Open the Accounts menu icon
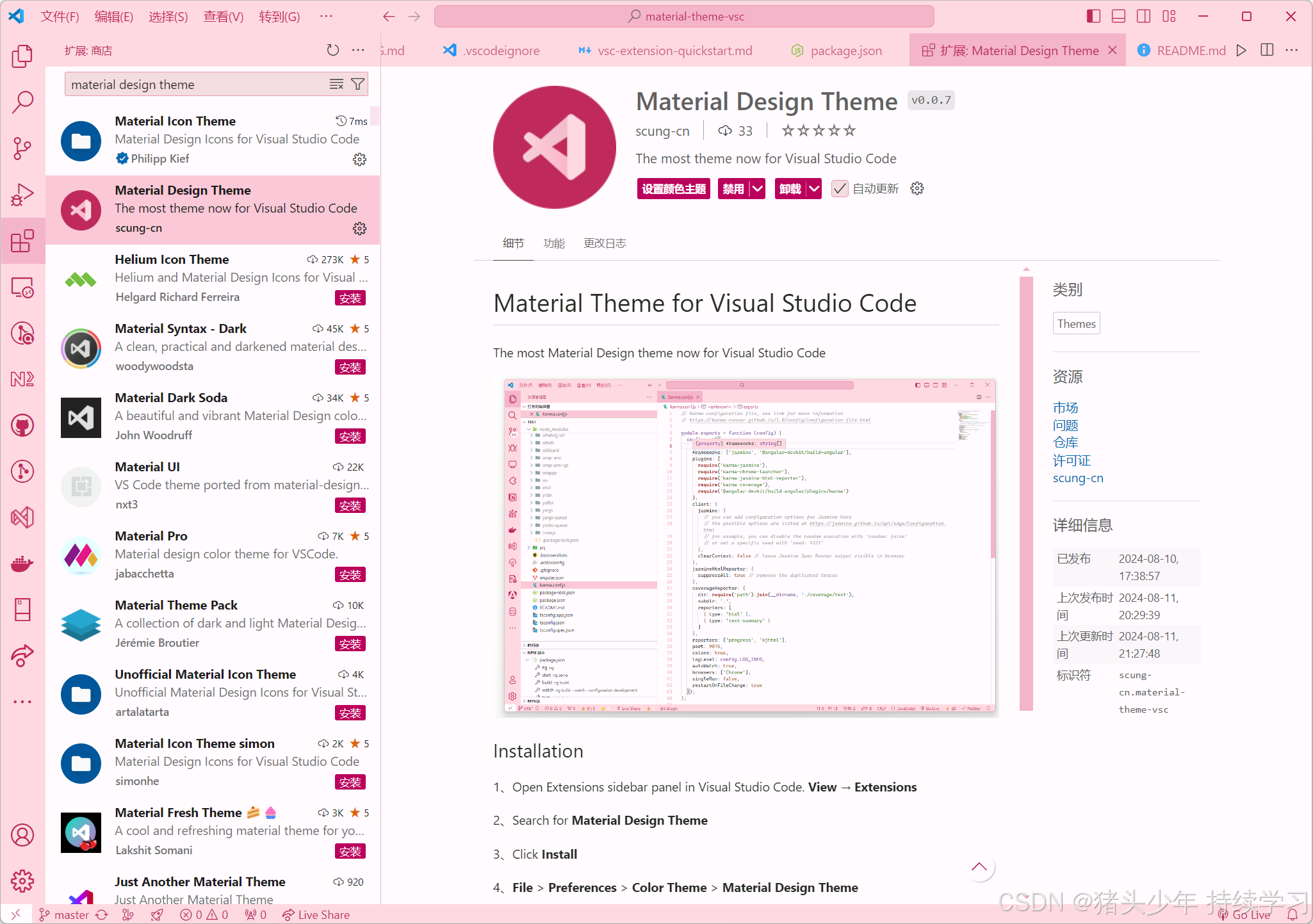 pos(22,835)
